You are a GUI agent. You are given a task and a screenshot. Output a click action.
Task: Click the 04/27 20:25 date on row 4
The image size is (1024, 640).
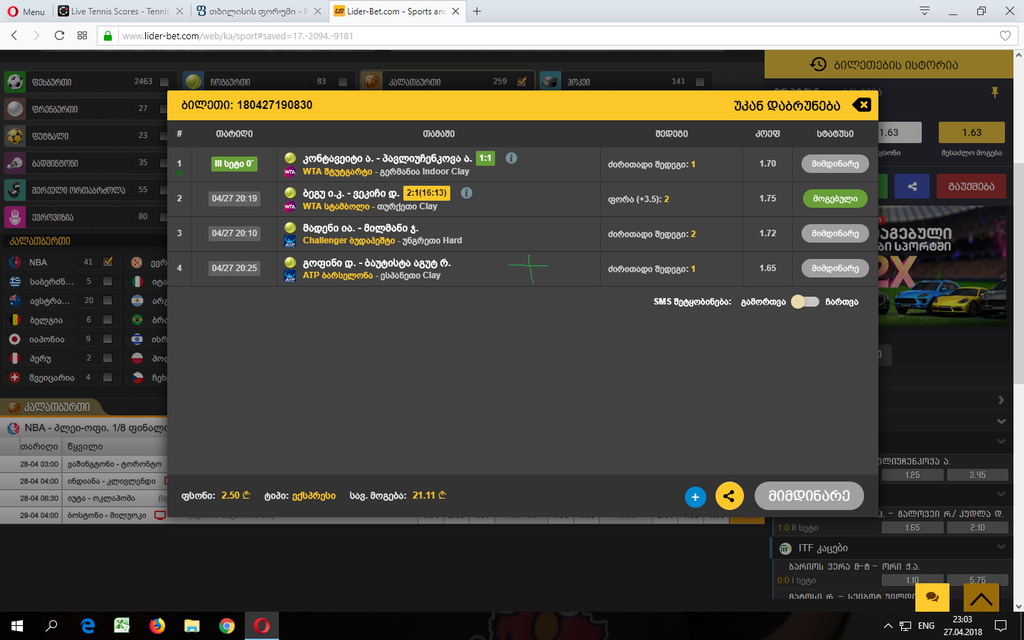coord(234,268)
